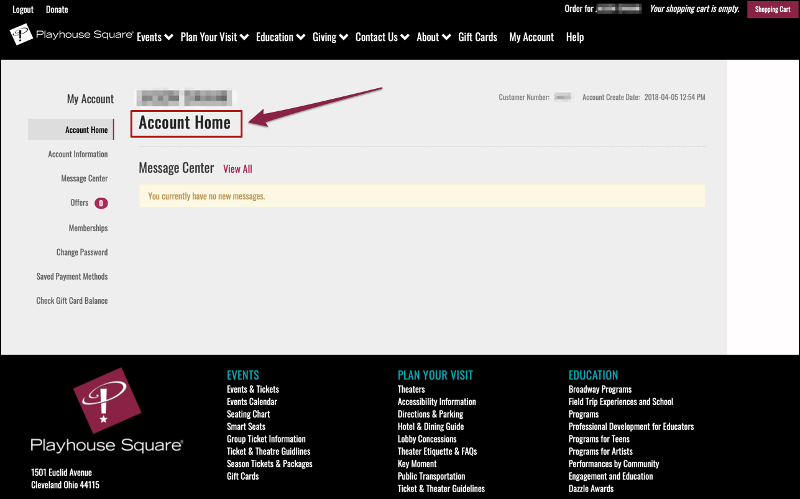The height and width of the screenshot is (499, 800).
Task: Click the Donate link in header
Action: pos(57,9)
